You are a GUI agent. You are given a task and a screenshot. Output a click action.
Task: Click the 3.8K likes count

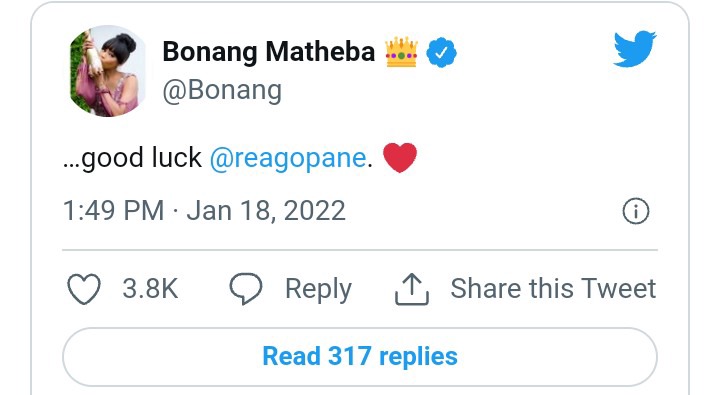pos(150,289)
